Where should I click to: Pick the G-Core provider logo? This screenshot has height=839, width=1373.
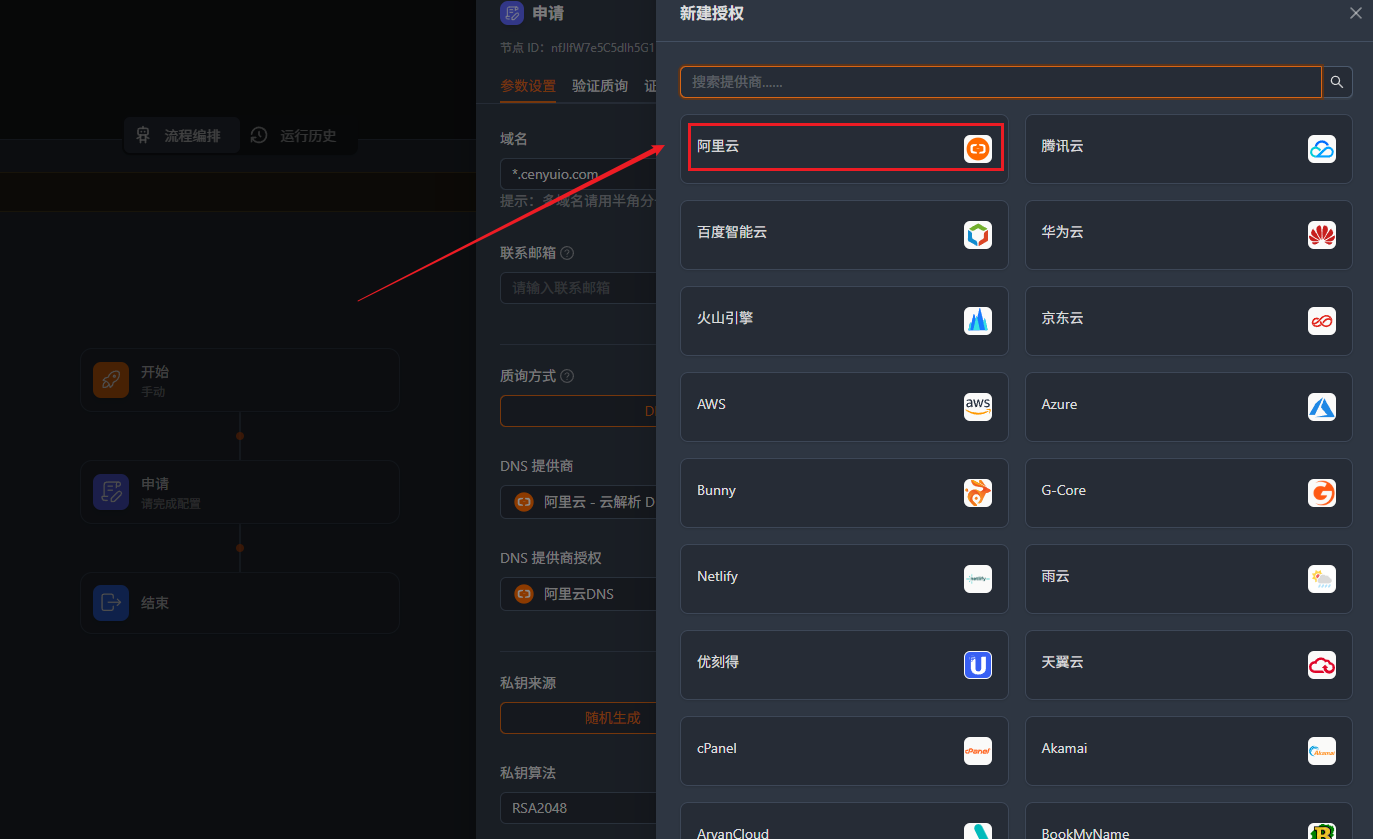tap(1321, 493)
